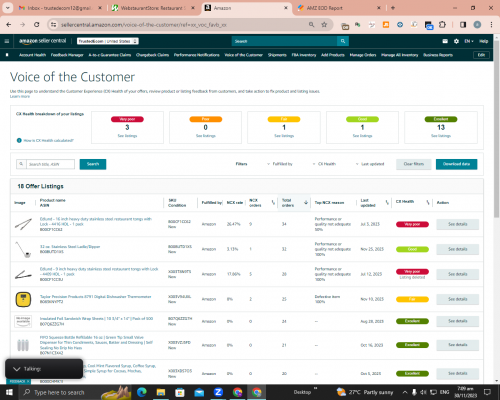Open the EN language dropdown

pos(469,41)
